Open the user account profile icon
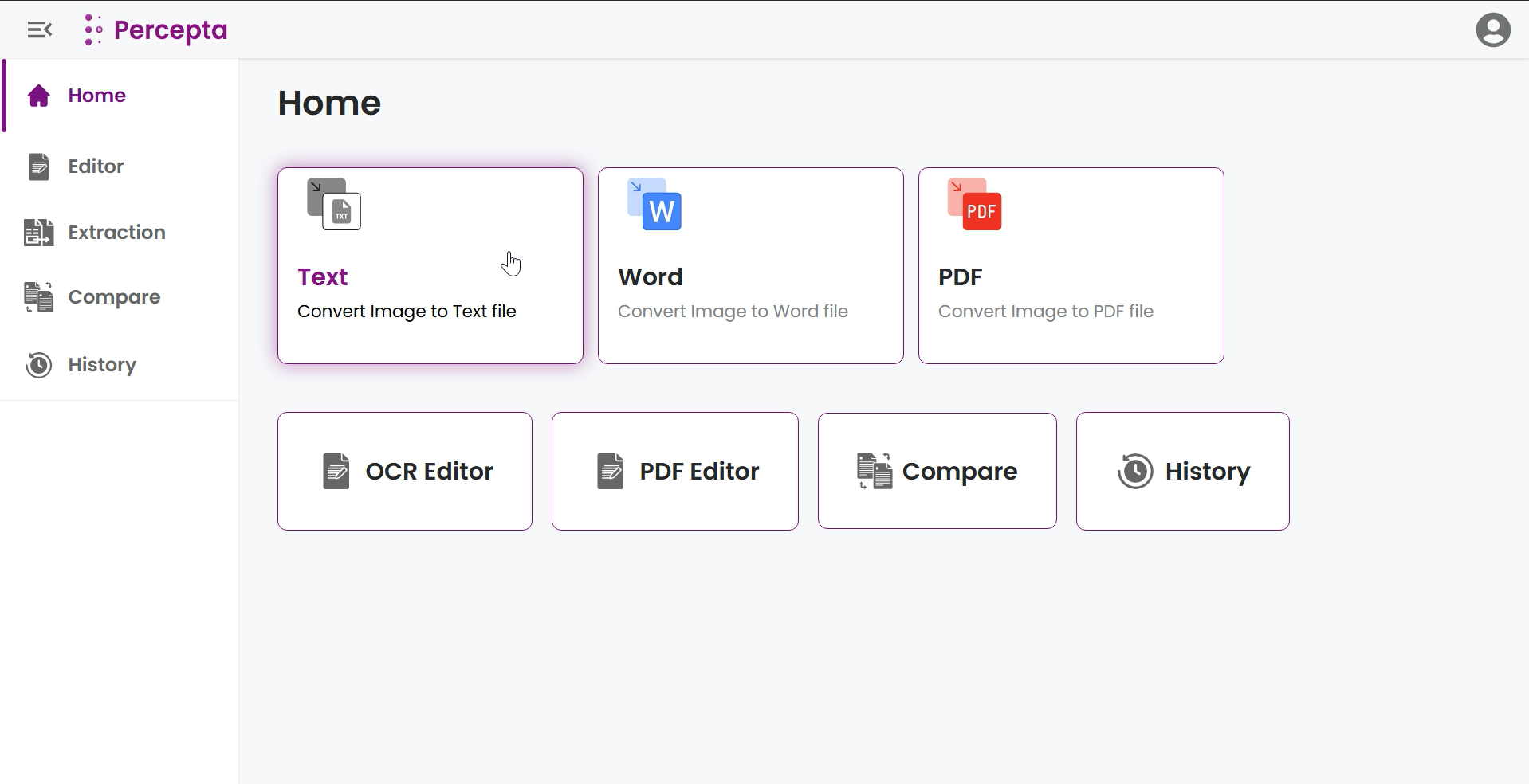This screenshot has height=784, width=1529. pyautogui.click(x=1494, y=29)
